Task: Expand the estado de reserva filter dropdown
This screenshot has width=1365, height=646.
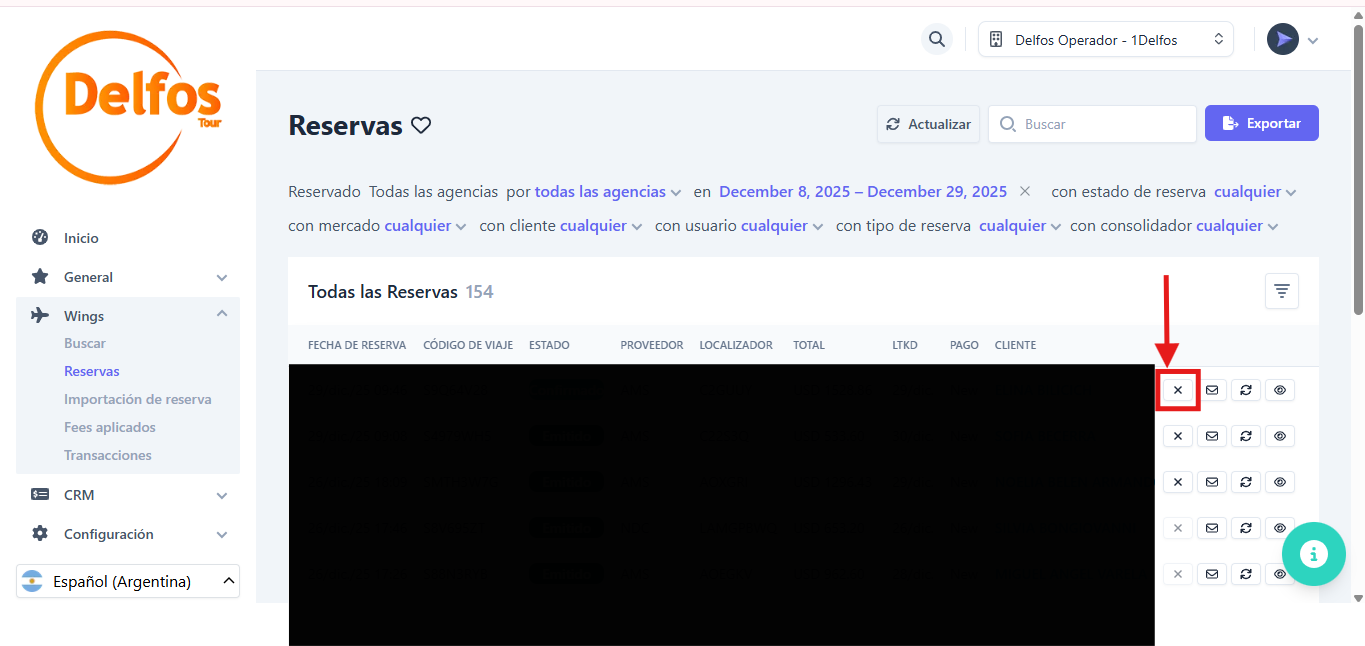Action: (x=1255, y=192)
